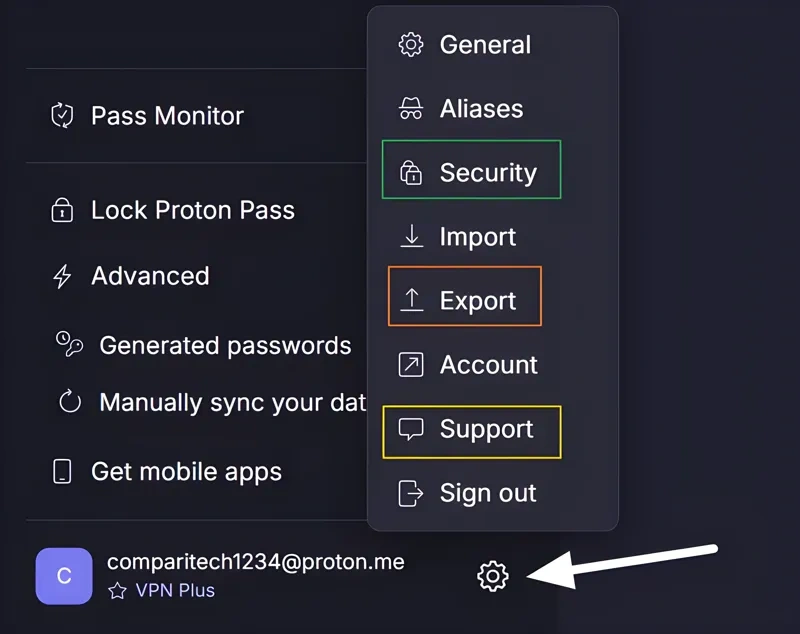Screen dimensions: 800x634
Task: Click the Account external link icon
Action: (x=410, y=364)
